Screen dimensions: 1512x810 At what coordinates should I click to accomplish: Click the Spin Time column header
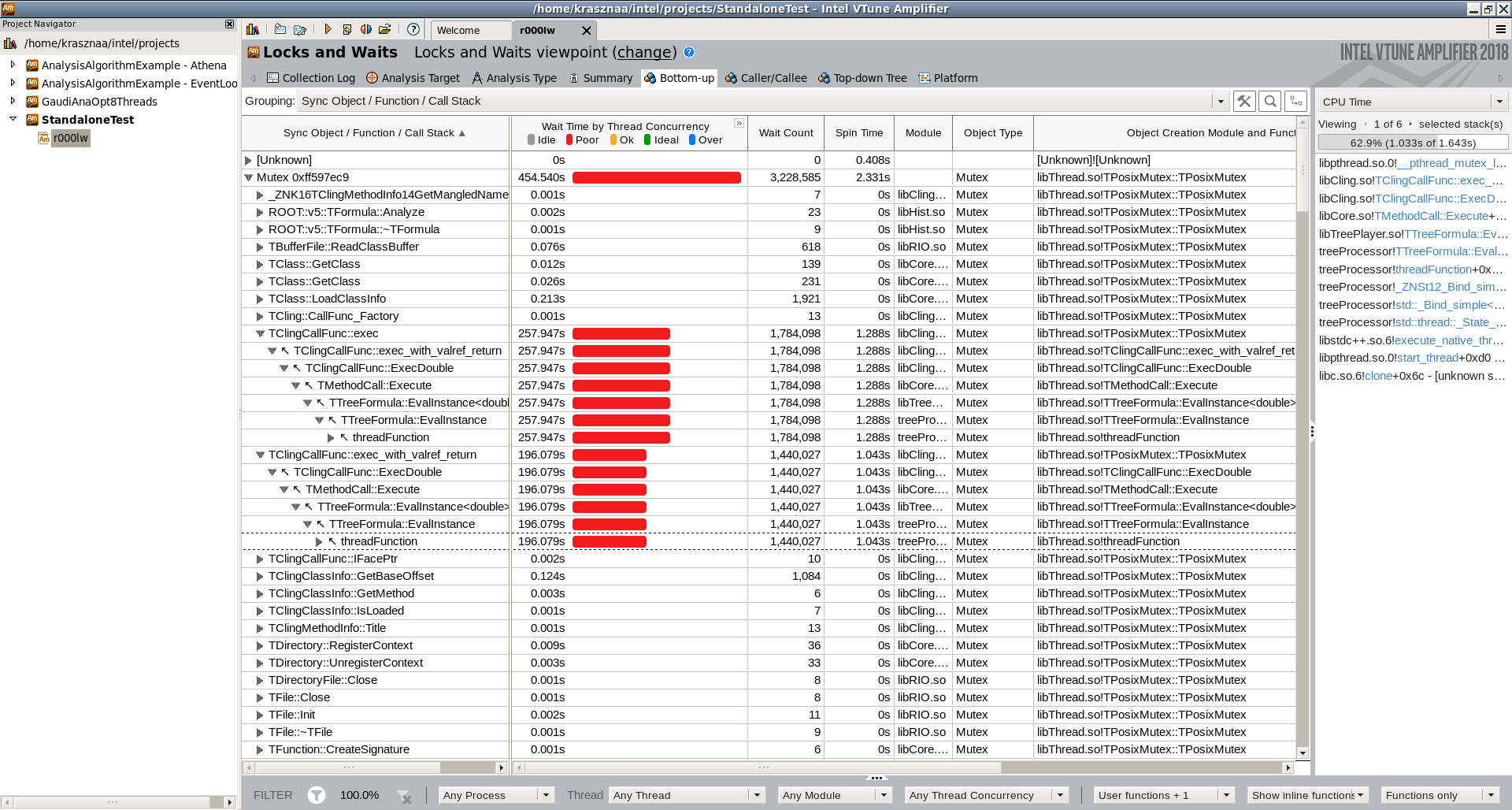point(859,132)
